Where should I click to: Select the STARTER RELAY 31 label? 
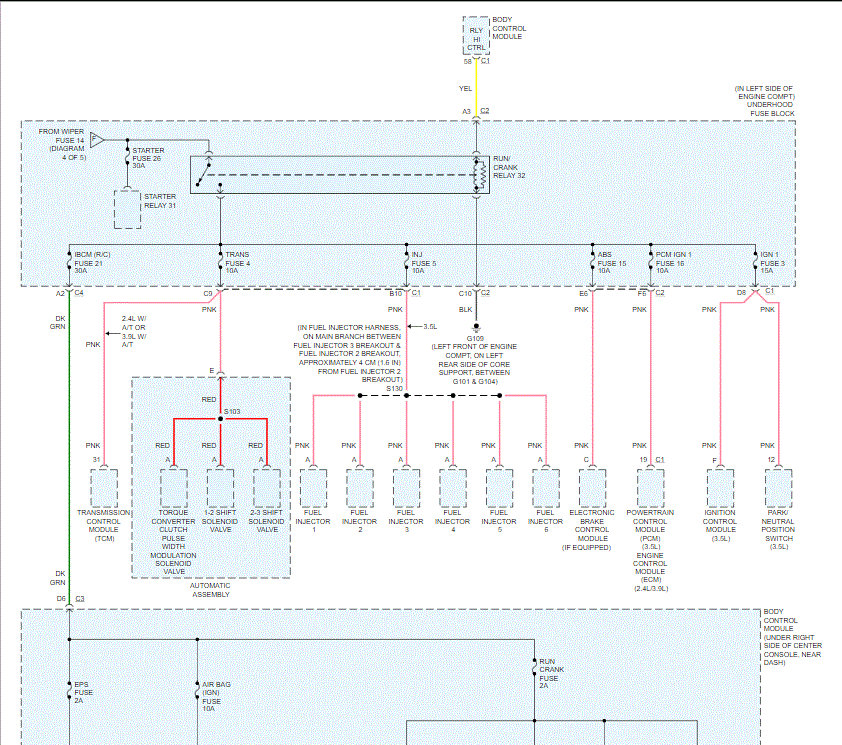coord(159,201)
